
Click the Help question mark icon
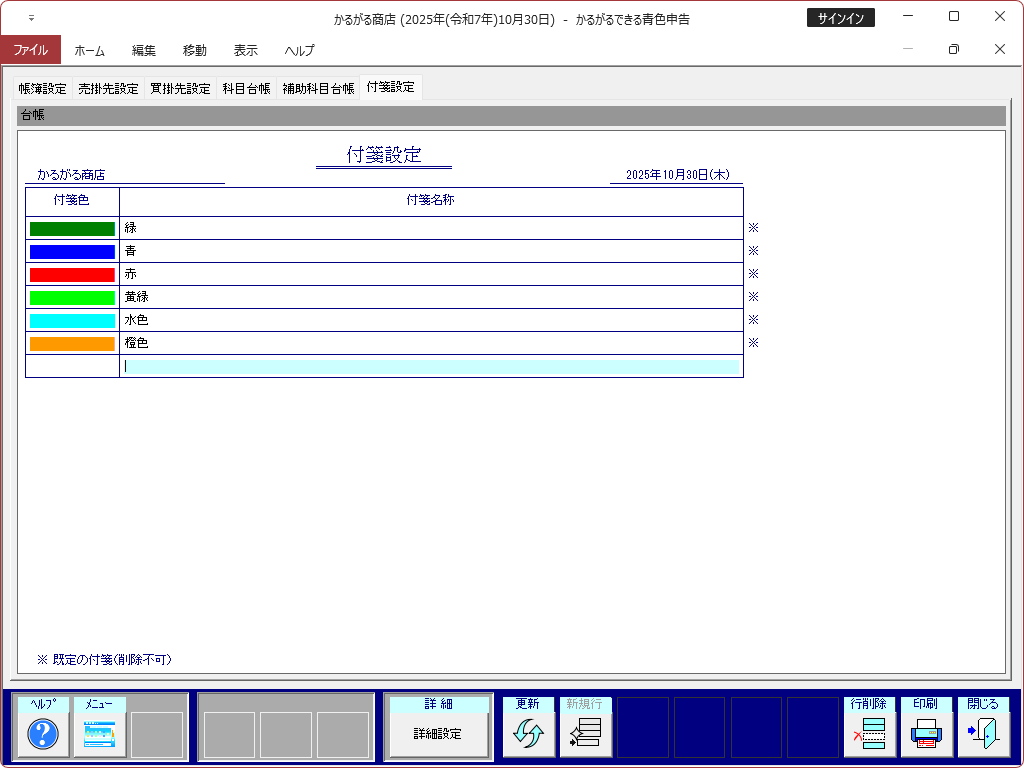(43, 735)
